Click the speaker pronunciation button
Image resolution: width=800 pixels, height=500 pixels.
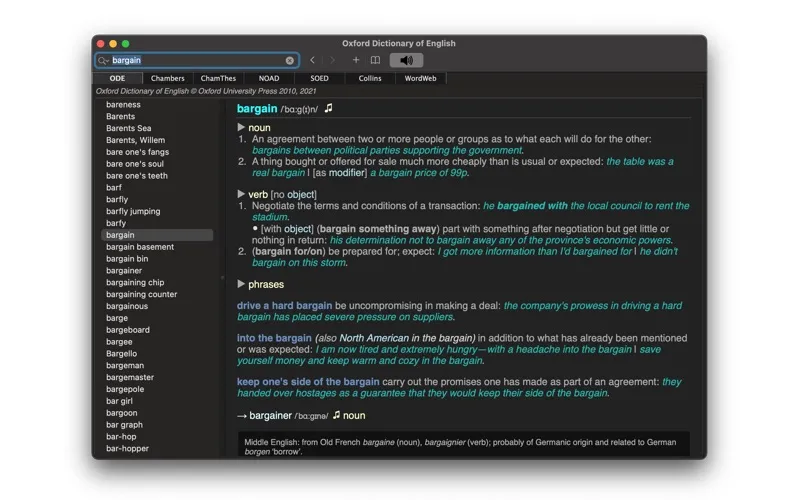click(407, 60)
